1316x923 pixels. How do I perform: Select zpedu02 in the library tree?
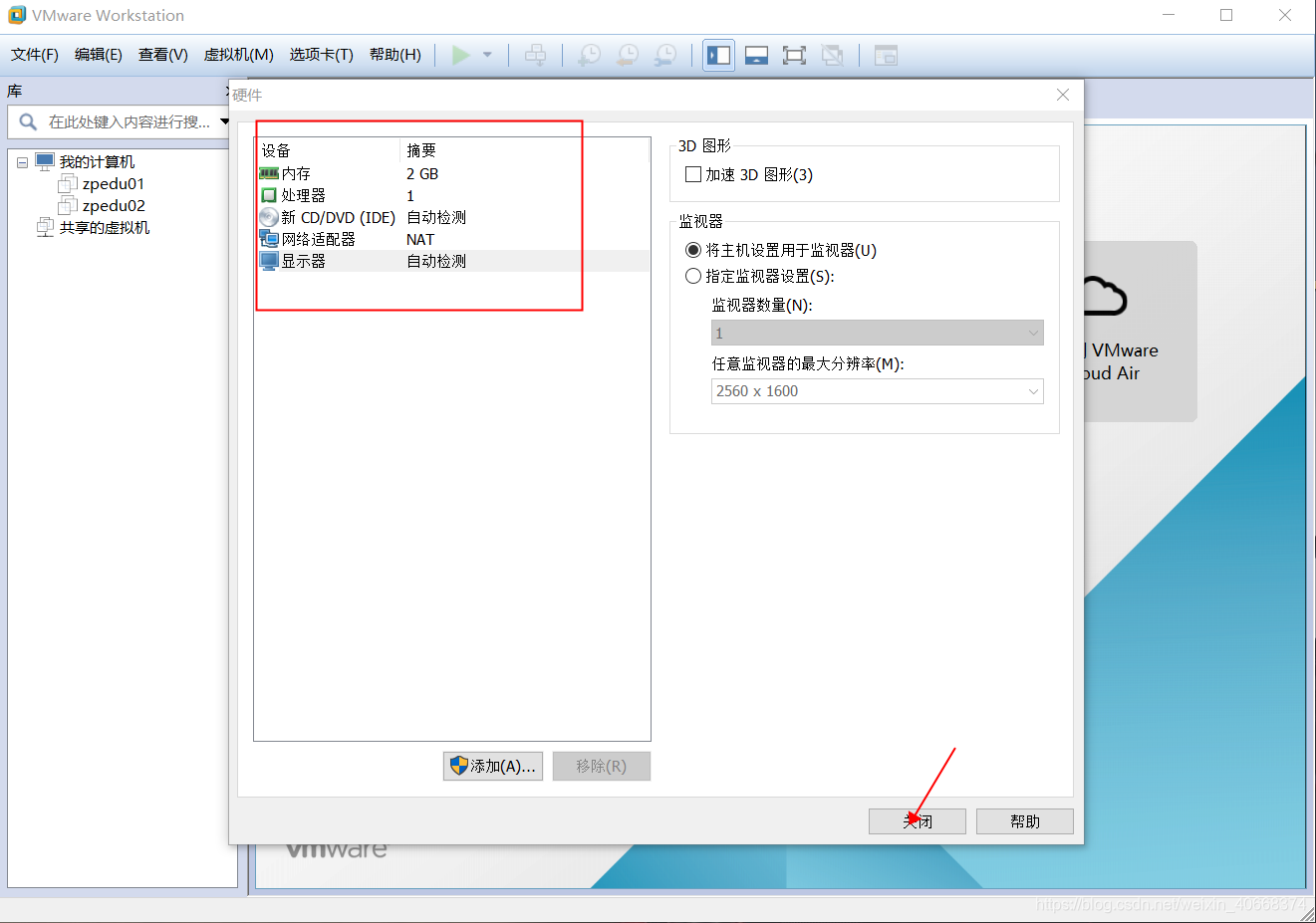[x=114, y=205]
